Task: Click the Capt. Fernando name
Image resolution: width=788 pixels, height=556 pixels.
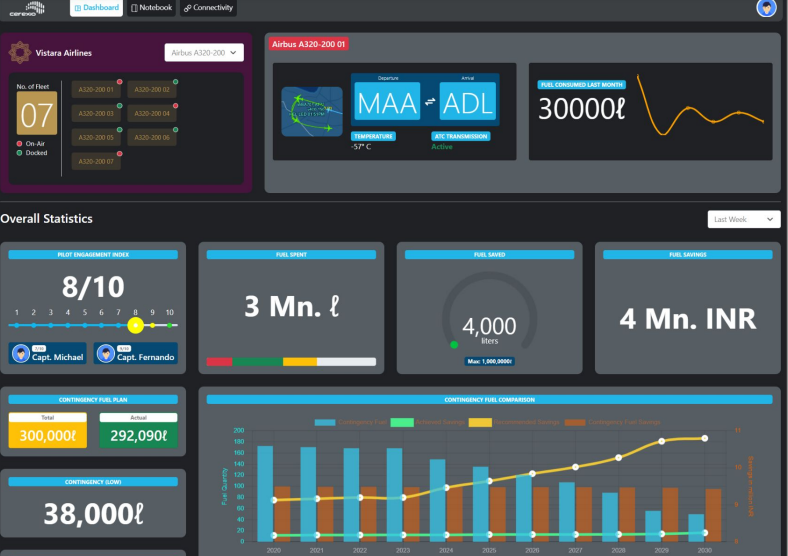Action: click(146, 357)
